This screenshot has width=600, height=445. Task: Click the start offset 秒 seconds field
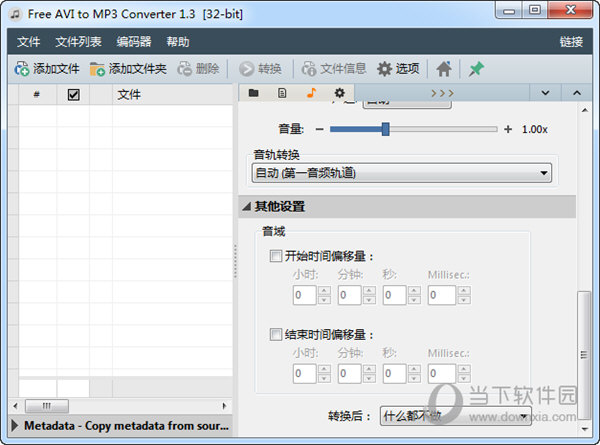click(395, 295)
